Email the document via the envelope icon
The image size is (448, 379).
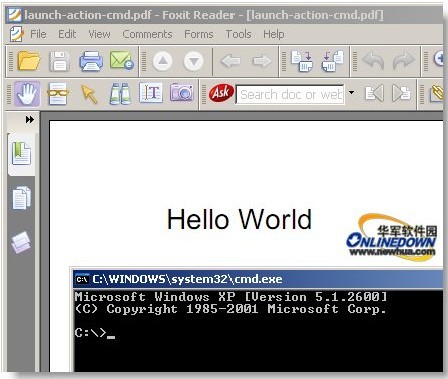122,60
